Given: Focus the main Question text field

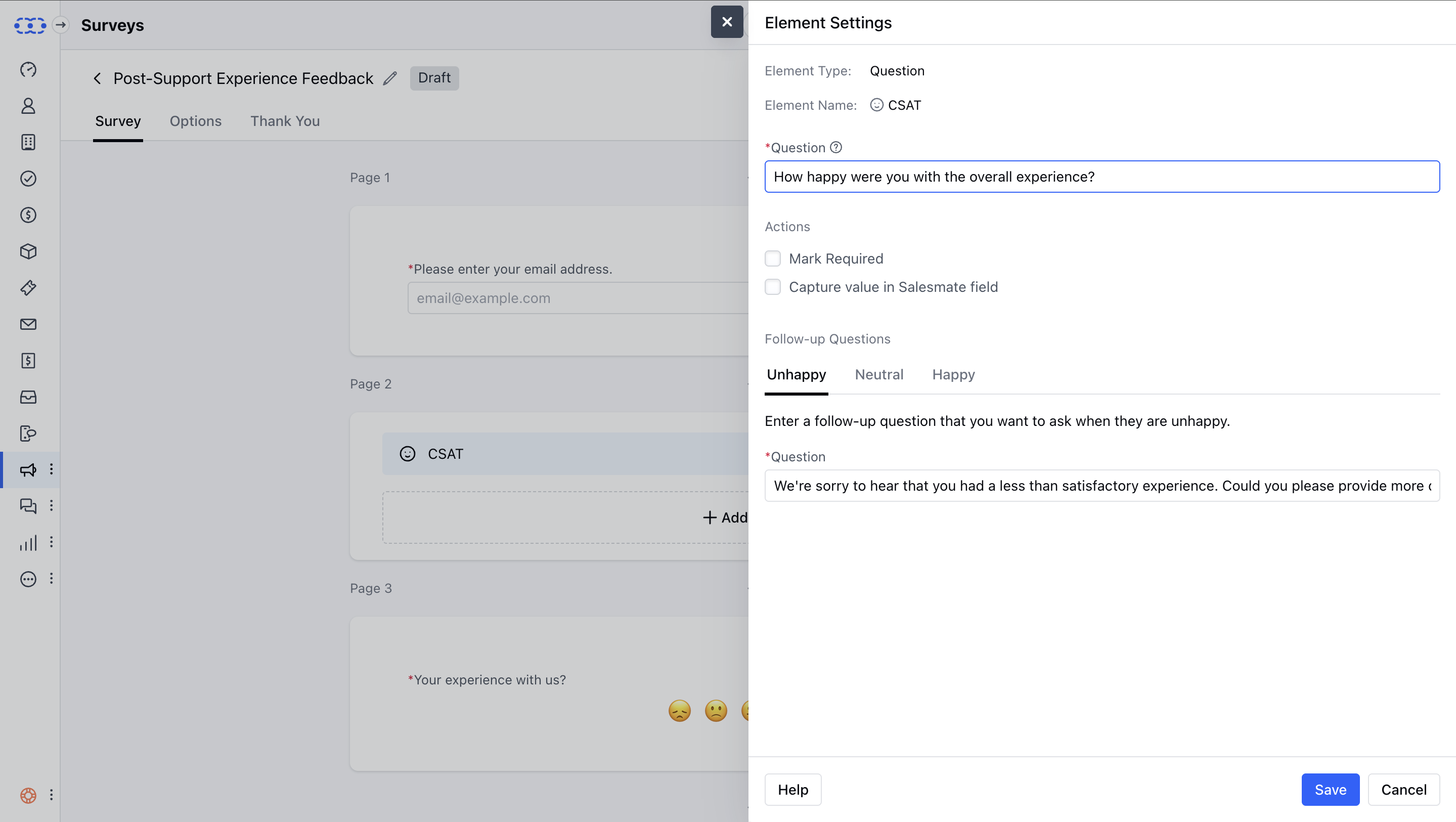Looking at the screenshot, I should pos(1102,177).
